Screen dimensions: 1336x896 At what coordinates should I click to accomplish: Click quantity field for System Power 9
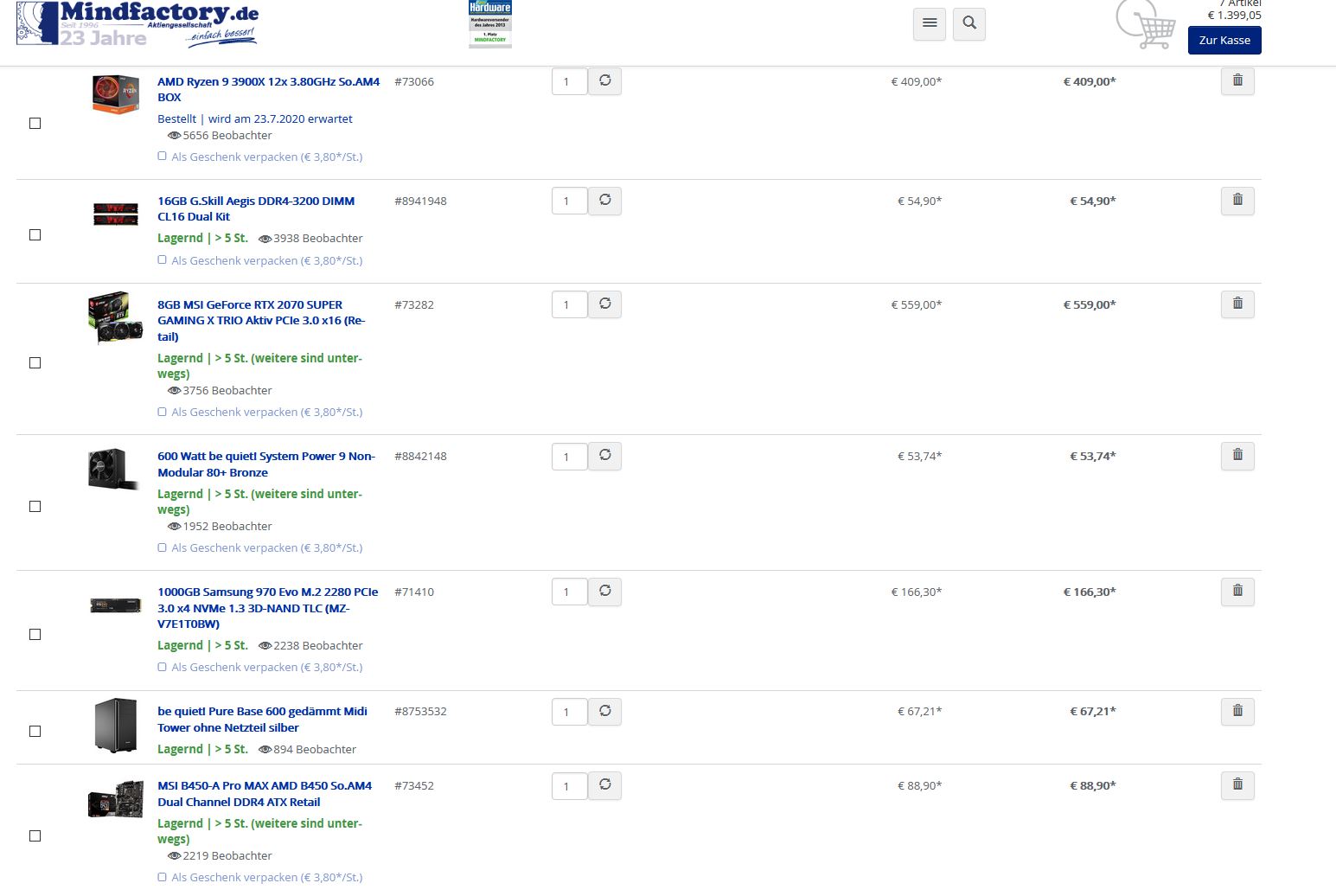pyautogui.click(x=570, y=456)
